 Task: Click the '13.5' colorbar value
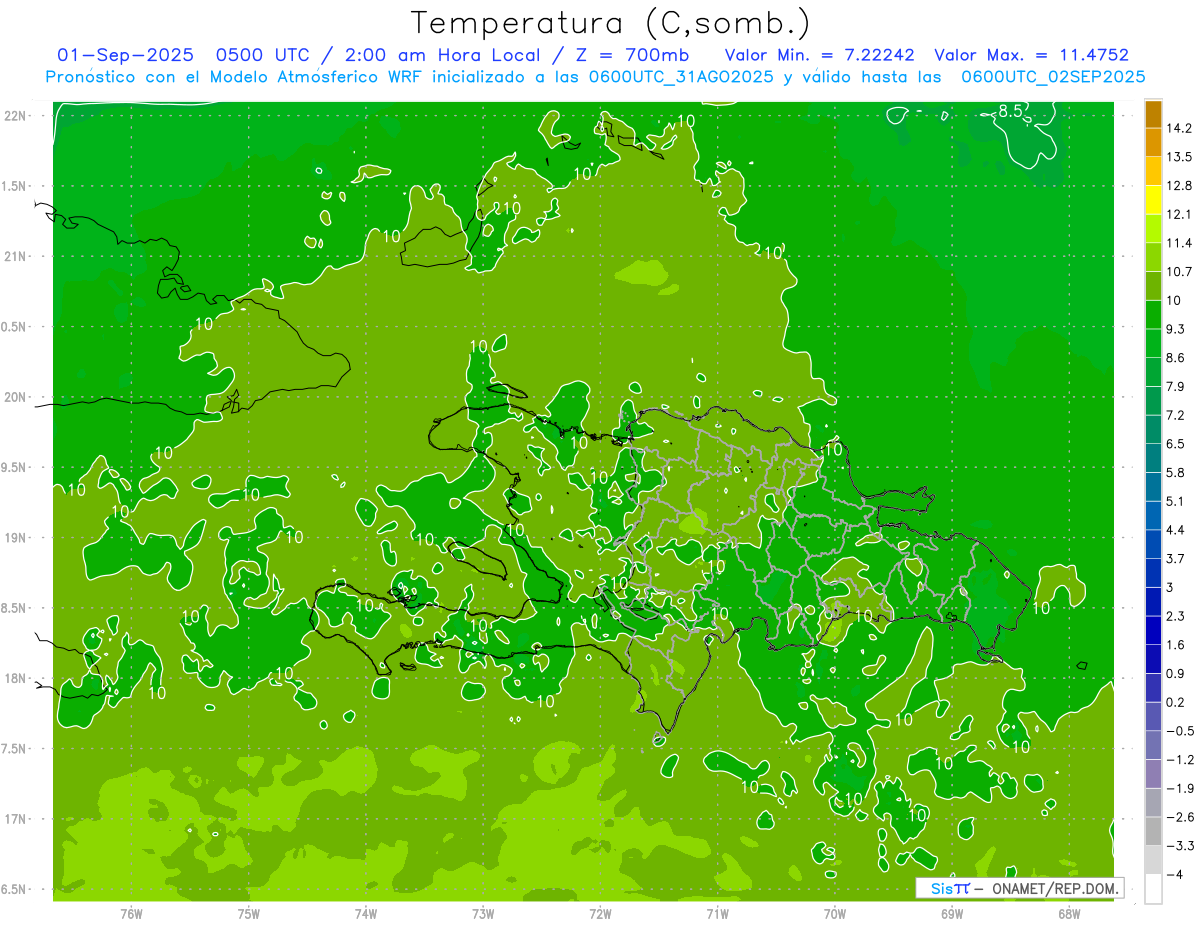(1180, 157)
